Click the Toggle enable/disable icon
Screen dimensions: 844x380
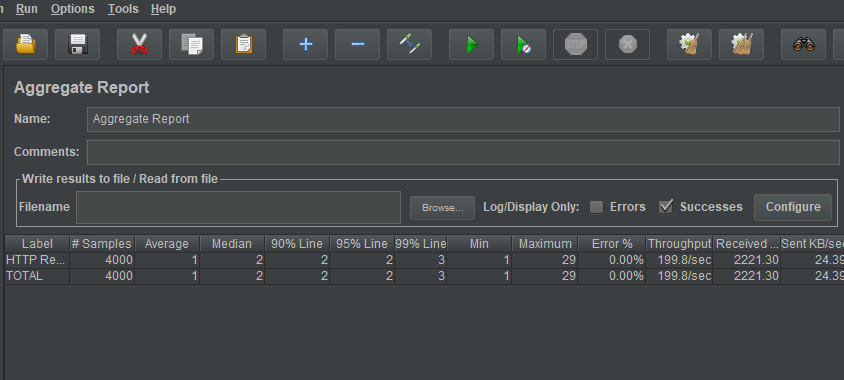(409, 44)
